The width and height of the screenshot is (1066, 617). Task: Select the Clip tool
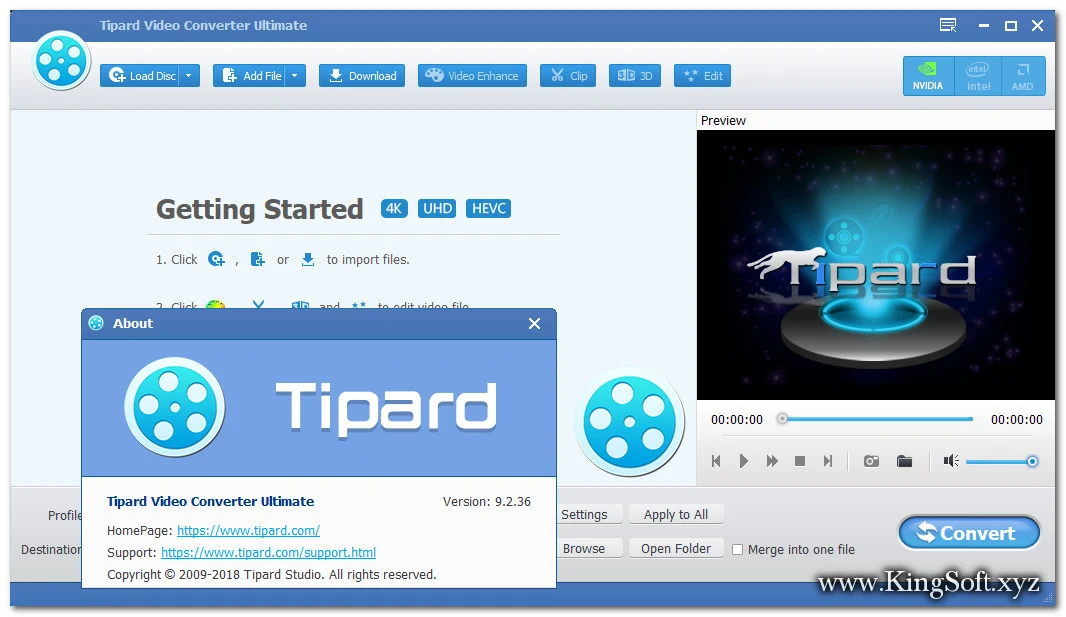pos(568,76)
